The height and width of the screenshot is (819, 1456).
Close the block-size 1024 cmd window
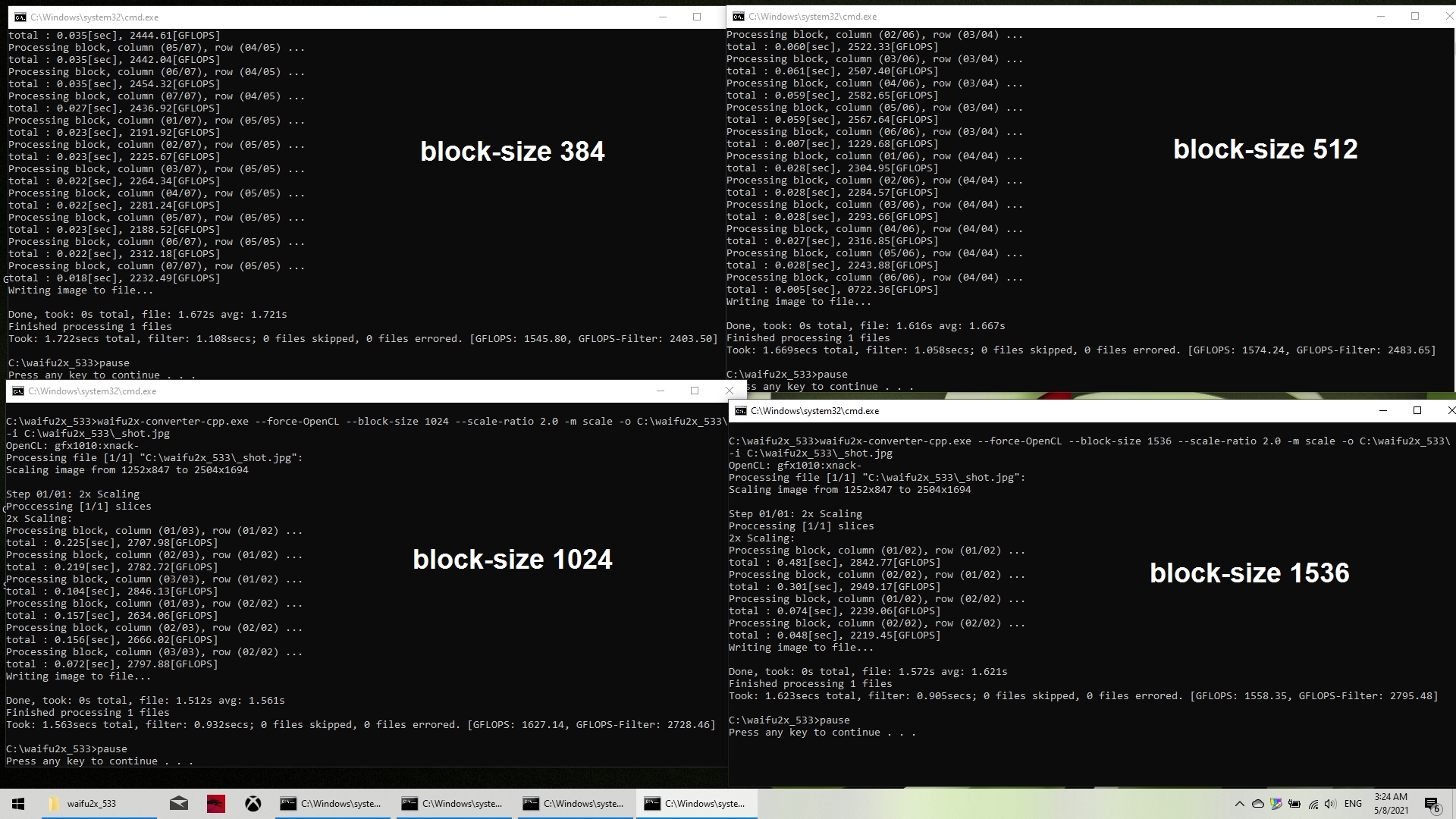pos(730,391)
